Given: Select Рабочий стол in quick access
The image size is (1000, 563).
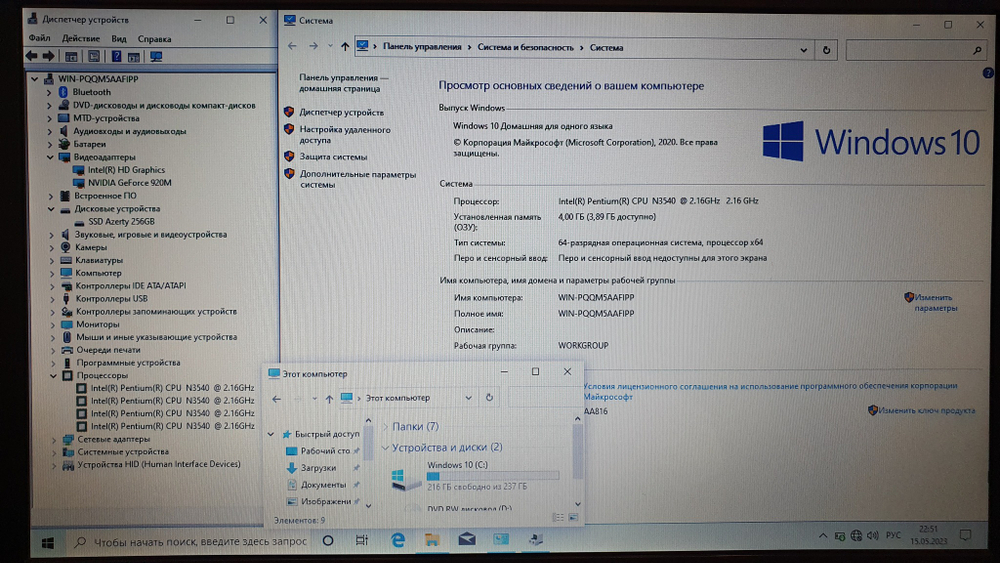Looking at the screenshot, I should tap(325, 450).
